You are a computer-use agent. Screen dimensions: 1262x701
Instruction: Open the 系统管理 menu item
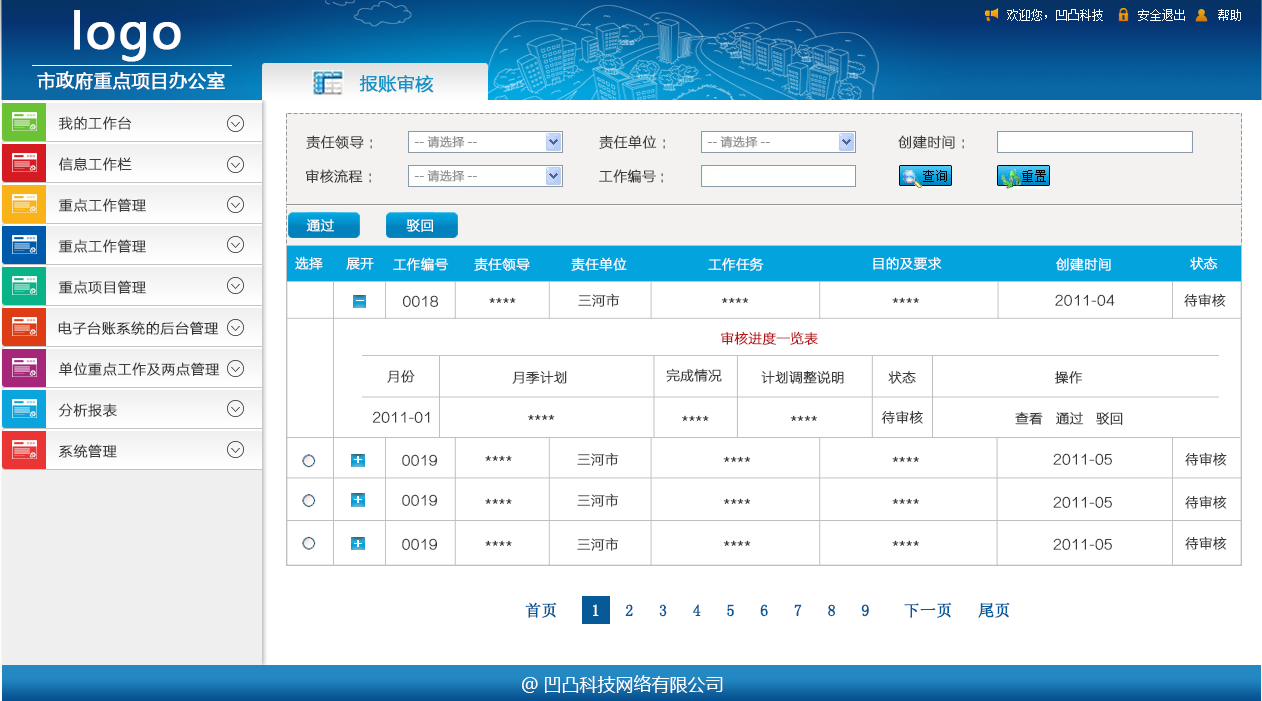point(132,451)
